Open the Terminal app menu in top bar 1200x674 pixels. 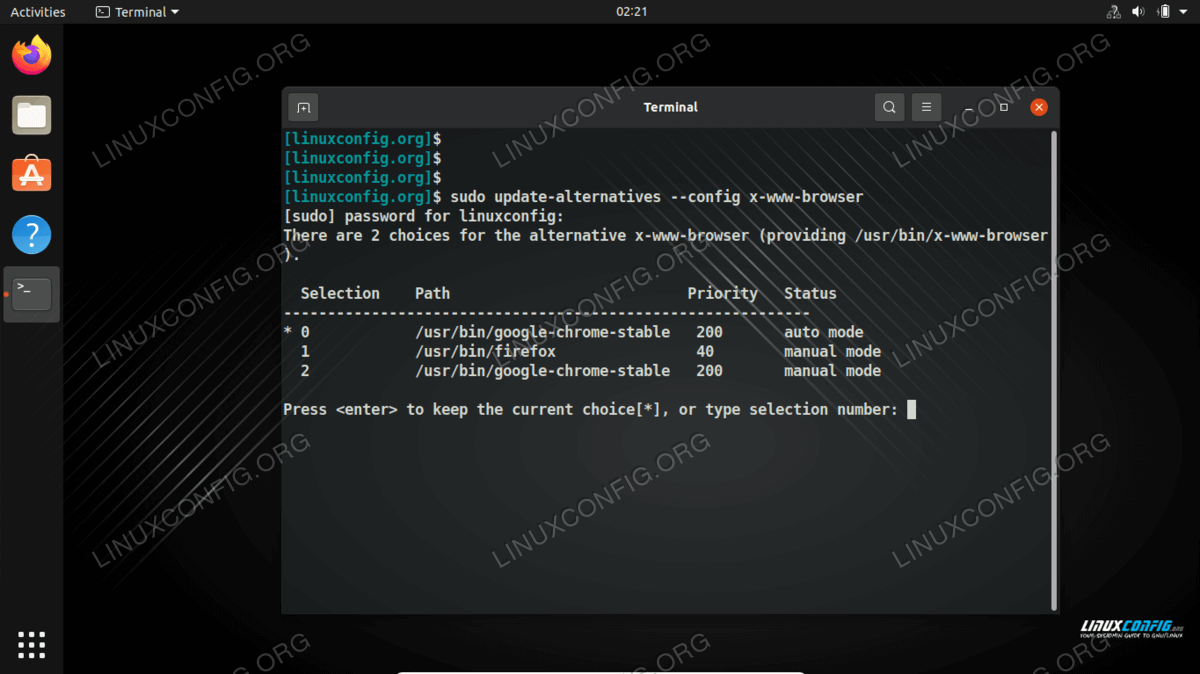click(138, 12)
